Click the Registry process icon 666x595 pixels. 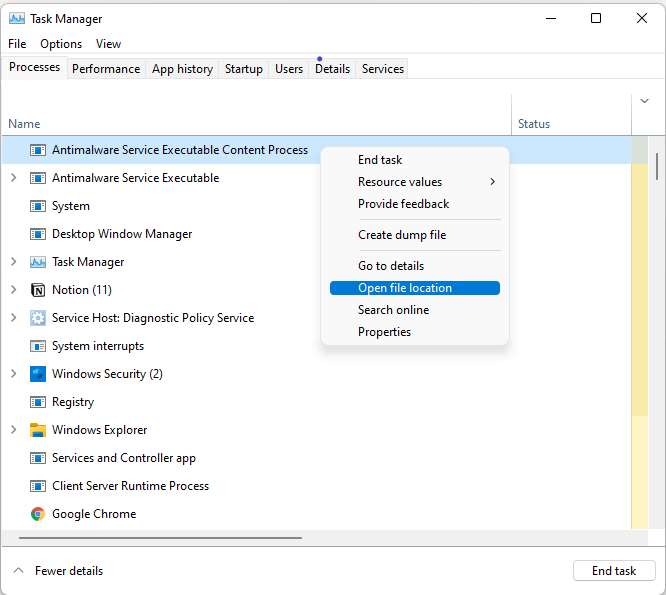(38, 402)
